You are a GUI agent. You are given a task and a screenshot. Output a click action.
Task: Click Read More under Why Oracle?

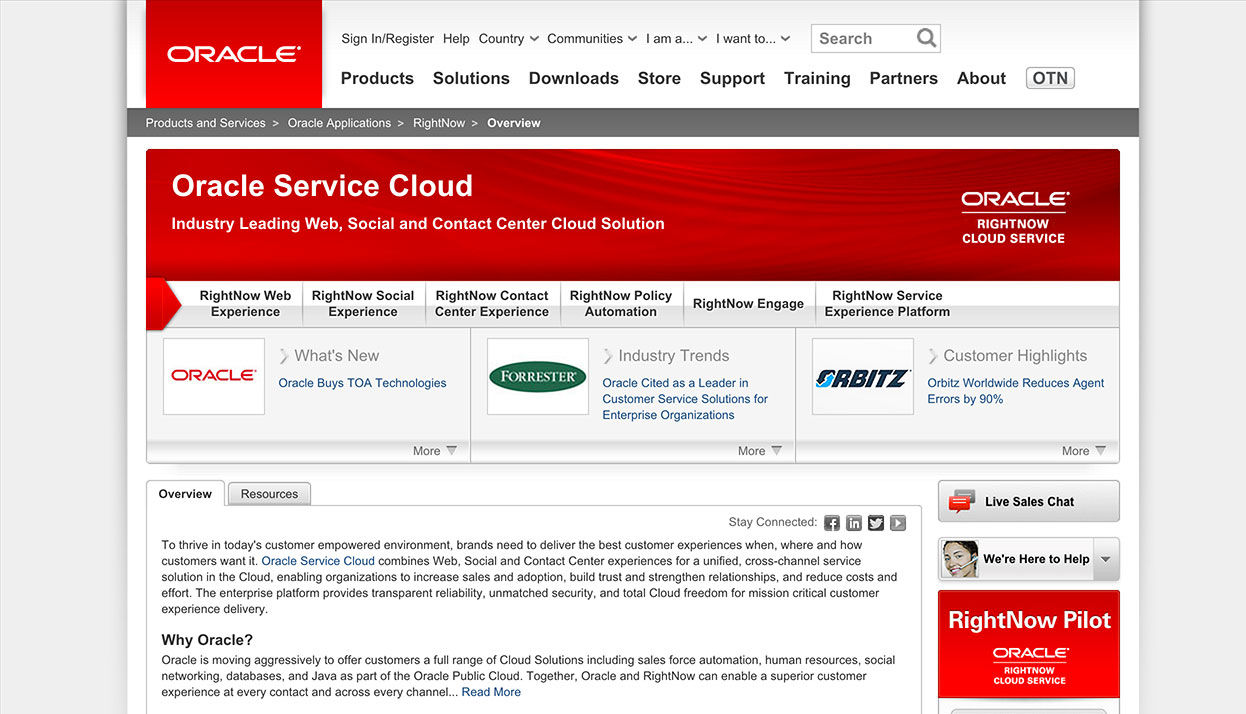click(x=491, y=691)
